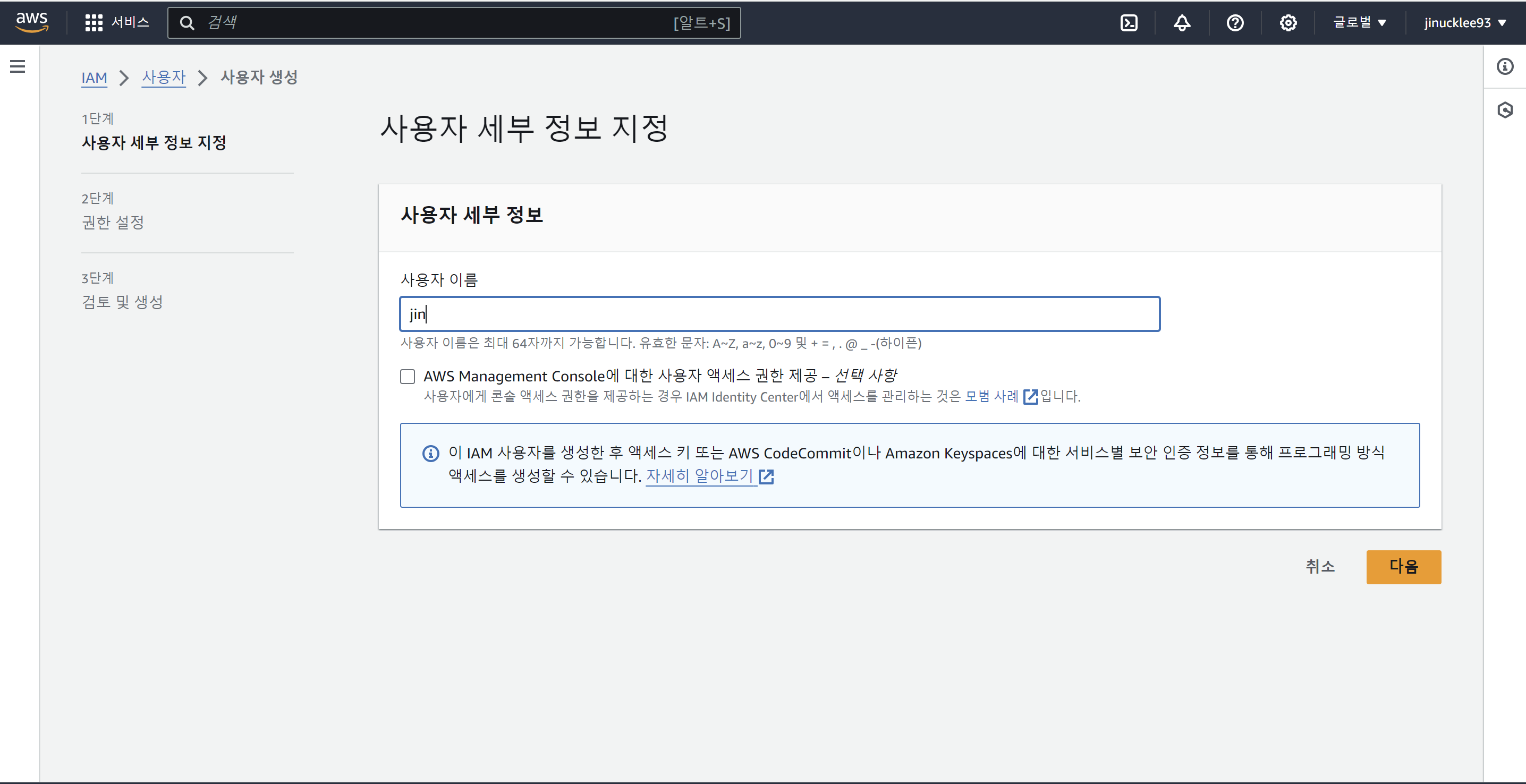Image resolution: width=1526 pixels, height=784 pixels.
Task: Open the notifications bell icon
Action: (x=1182, y=23)
